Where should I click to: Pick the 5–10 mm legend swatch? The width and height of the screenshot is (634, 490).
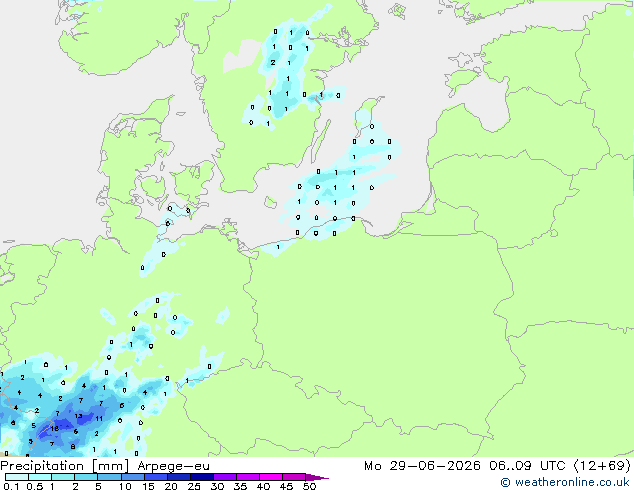109,477
